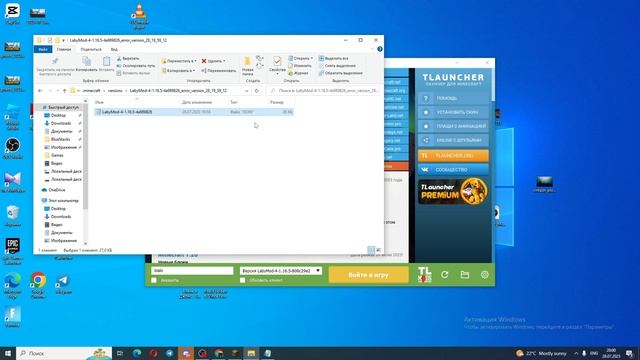
Task: Open address bar history dropdown chevron
Action: click(x=247, y=91)
